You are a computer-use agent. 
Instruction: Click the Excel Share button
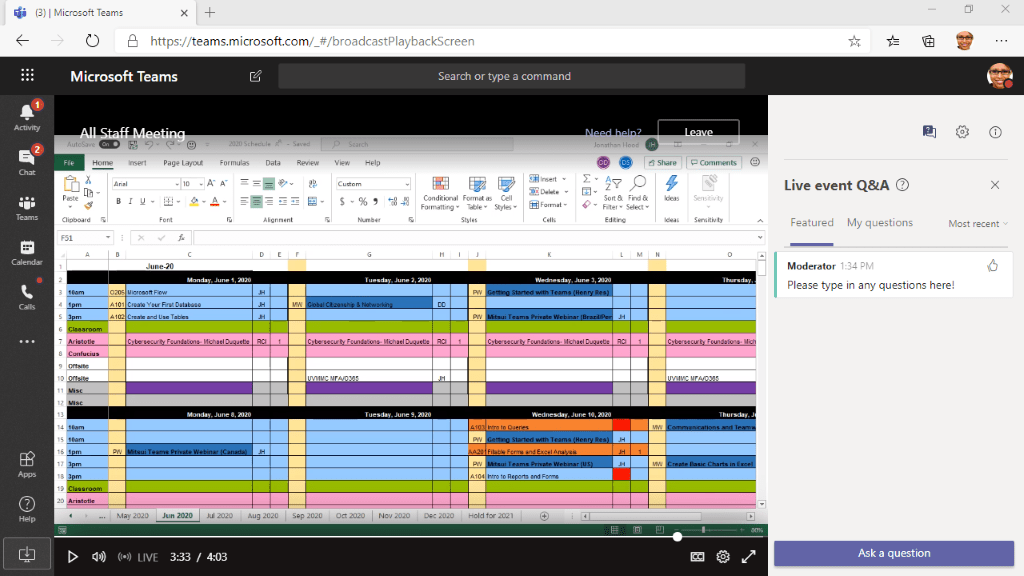[x=663, y=163]
